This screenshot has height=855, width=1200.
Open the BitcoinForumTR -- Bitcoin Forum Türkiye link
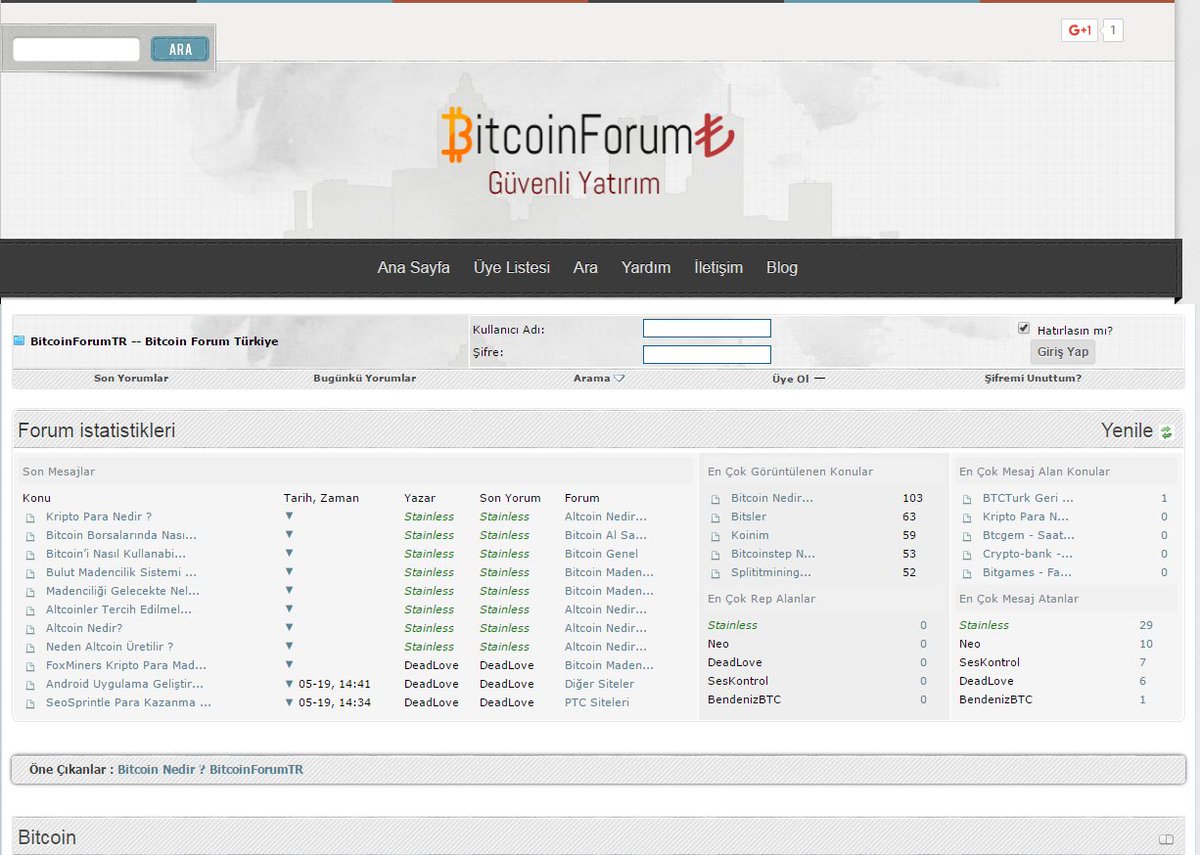tap(154, 341)
